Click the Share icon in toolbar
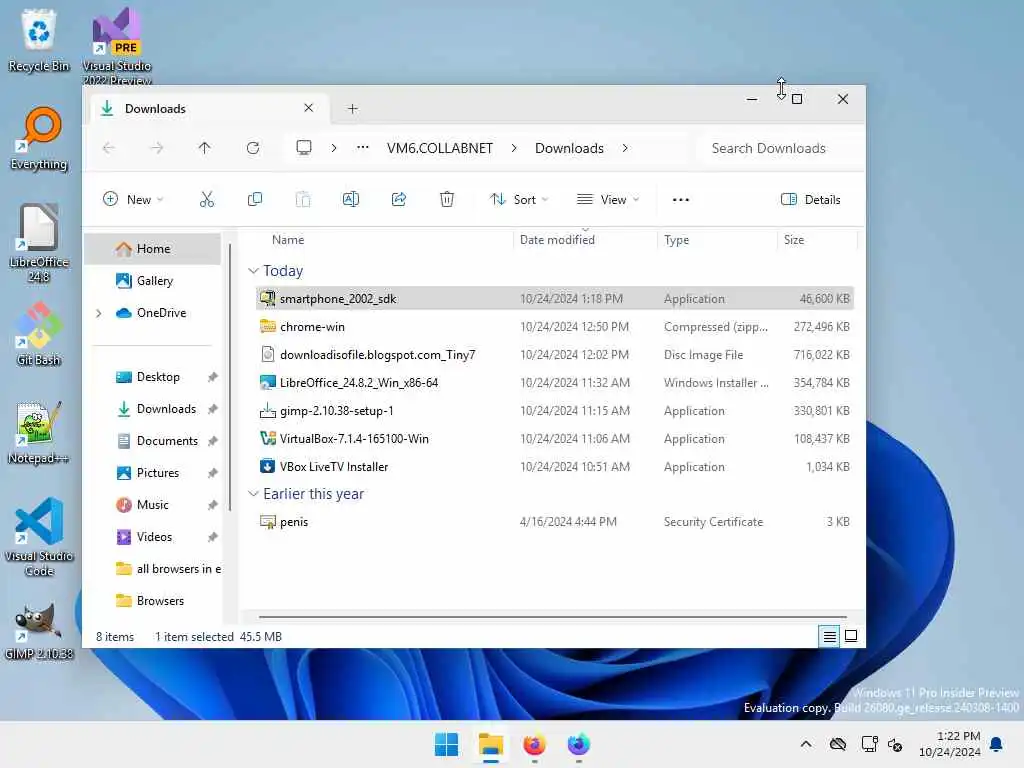Image resolution: width=1024 pixels, height=768 pixels. [x=399, y=199]
